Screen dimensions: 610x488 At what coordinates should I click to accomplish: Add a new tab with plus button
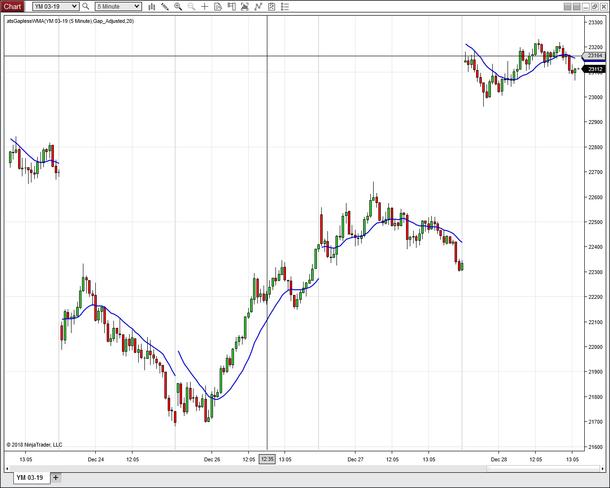pos(56,477)
